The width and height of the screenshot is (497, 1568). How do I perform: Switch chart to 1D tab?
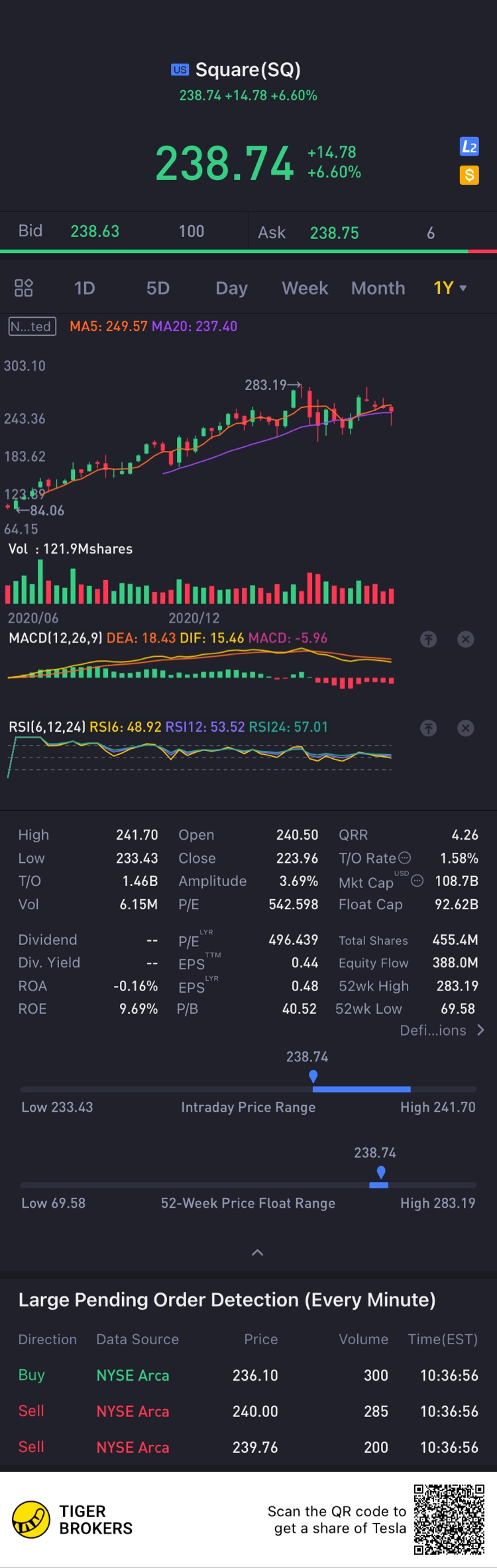pos(85,288)
